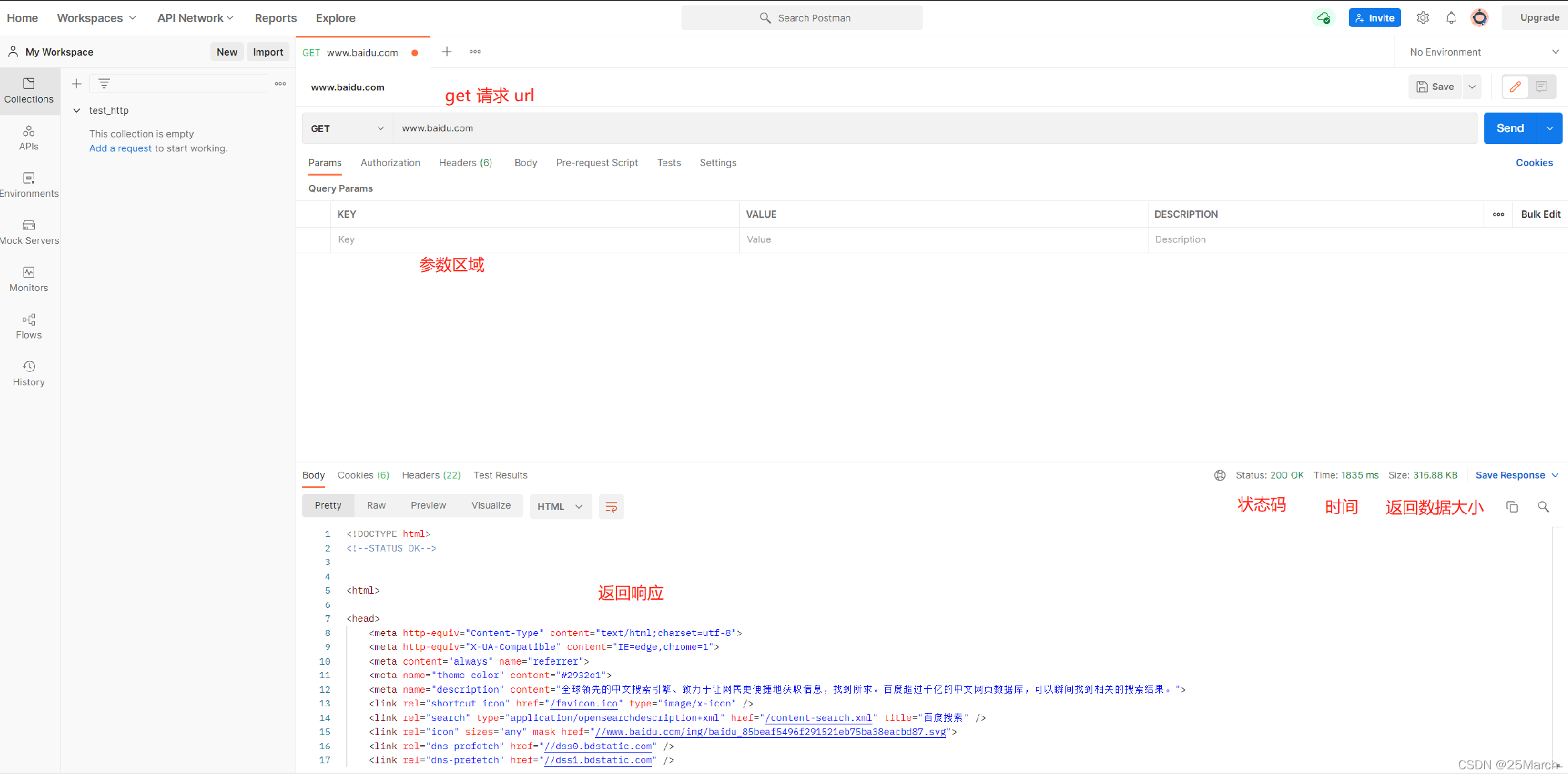Open tab options three-dots menu
1568x776 pixels.
click(475, 52)
